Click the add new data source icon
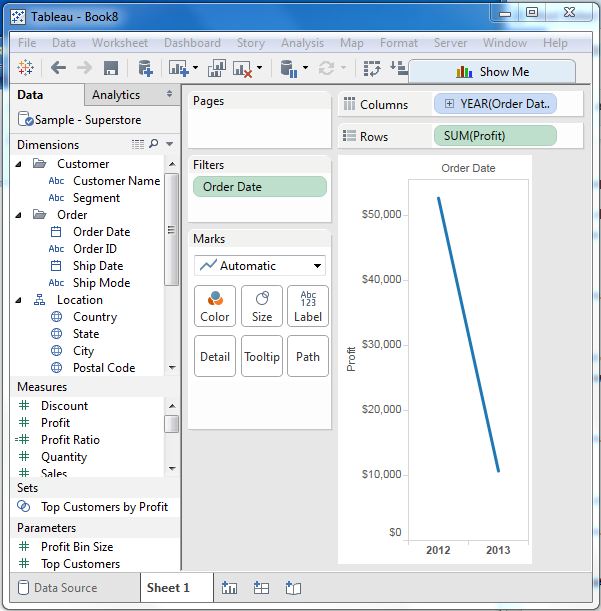This screenshot has height=611, width=601. coord(146,68)
